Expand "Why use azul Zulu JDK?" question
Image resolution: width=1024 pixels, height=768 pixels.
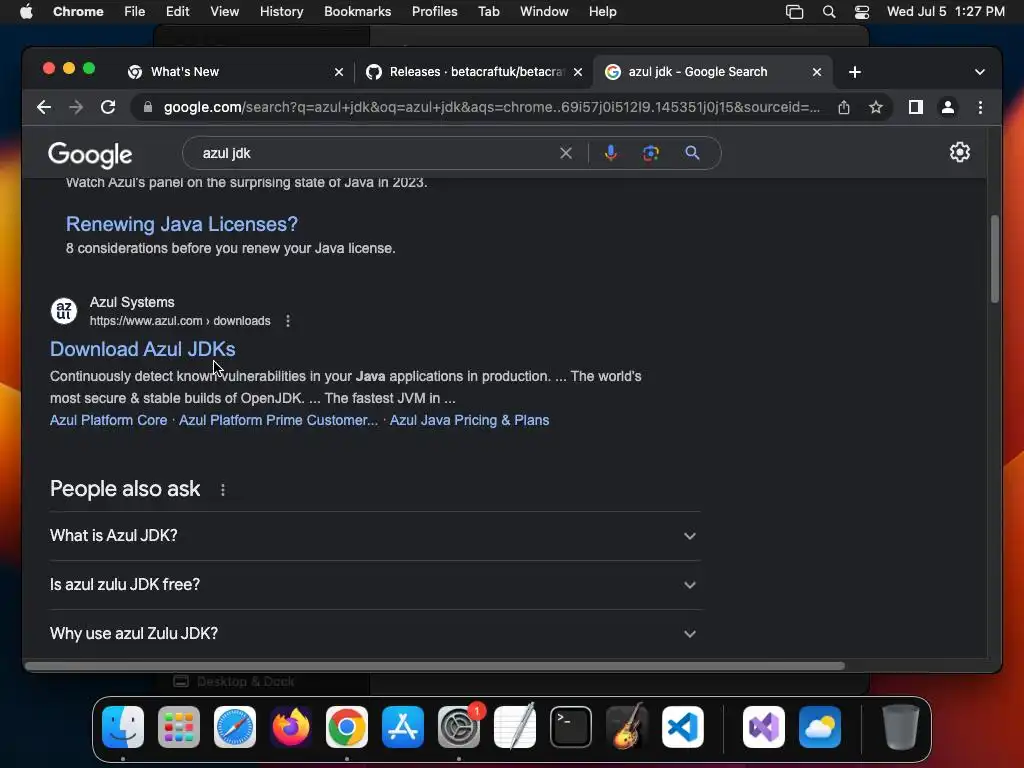pyautogui.click(x=375, y=633)
